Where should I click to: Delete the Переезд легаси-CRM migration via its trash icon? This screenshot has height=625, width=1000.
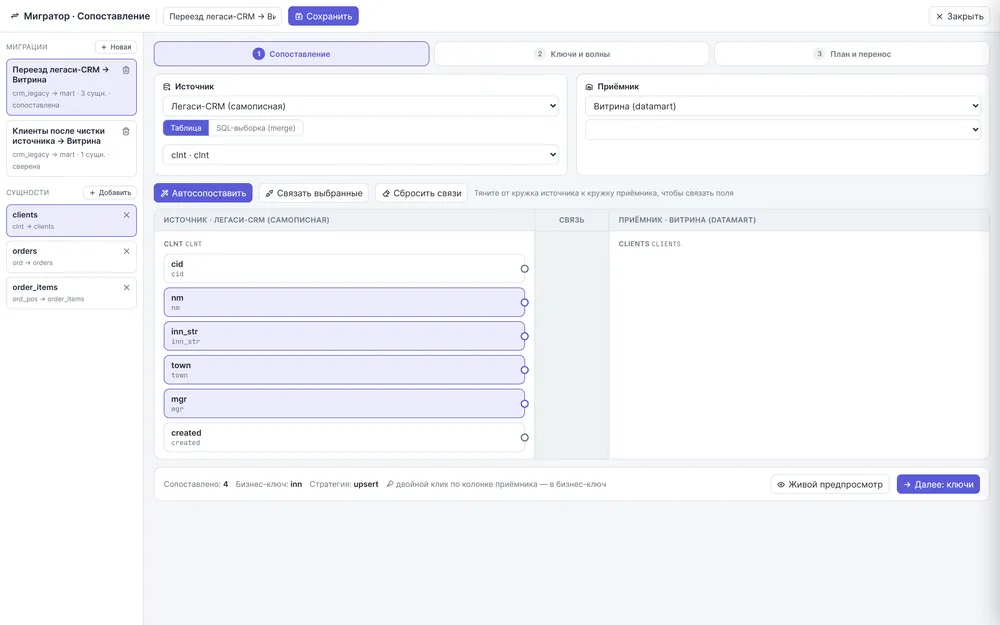126,70
